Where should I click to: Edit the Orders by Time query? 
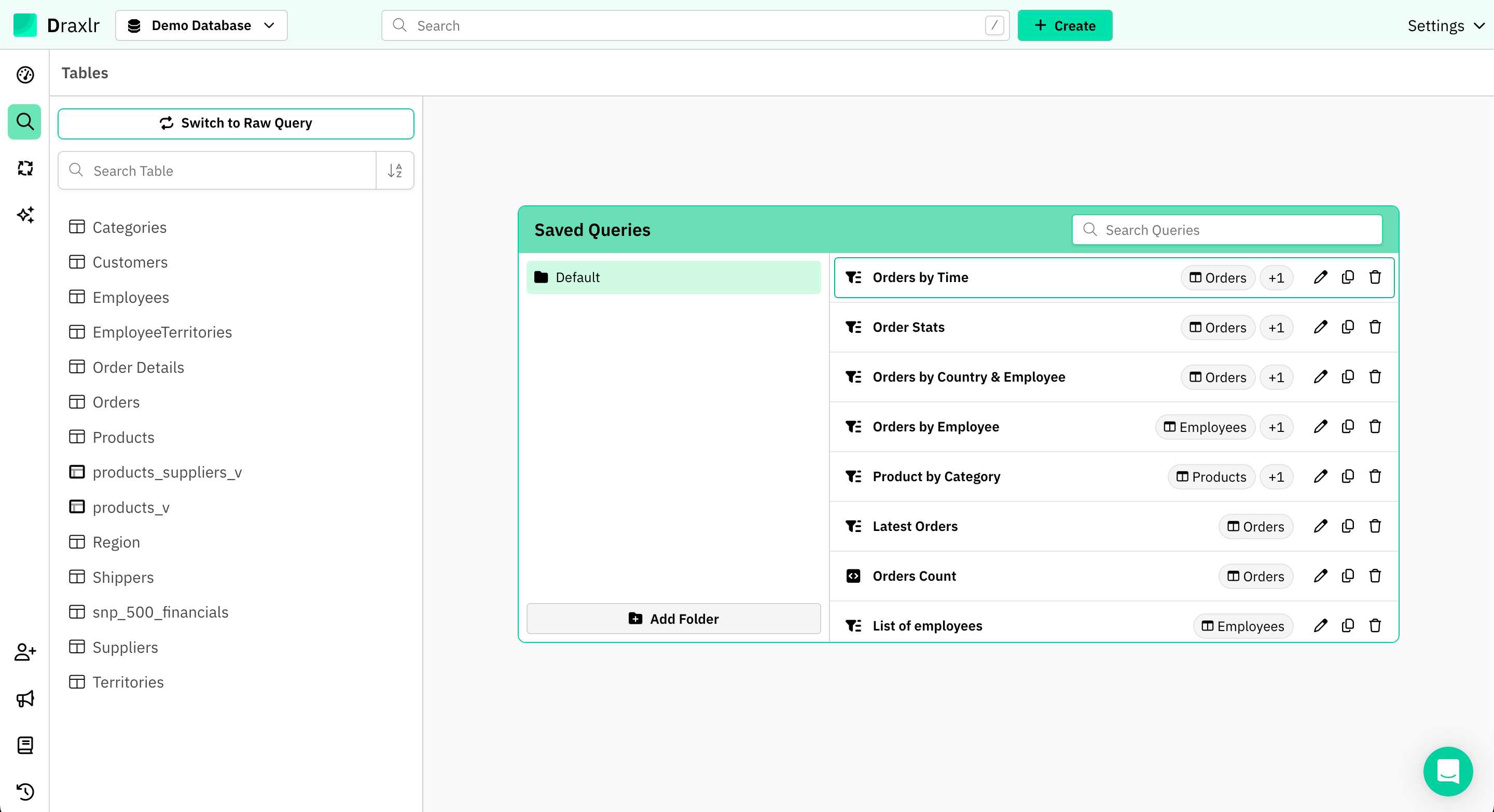click(x=1321, y=277)
